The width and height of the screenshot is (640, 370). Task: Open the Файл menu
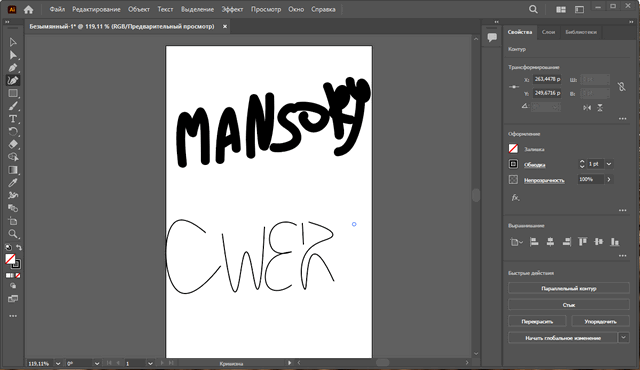point(57,9)
